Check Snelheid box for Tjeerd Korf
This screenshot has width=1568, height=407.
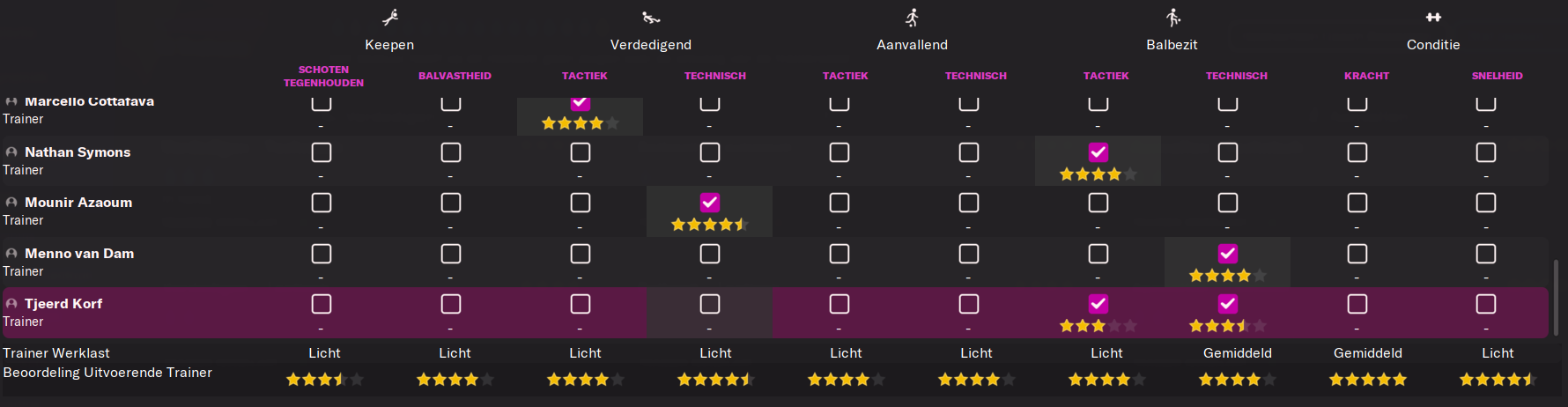[1486, 304]
